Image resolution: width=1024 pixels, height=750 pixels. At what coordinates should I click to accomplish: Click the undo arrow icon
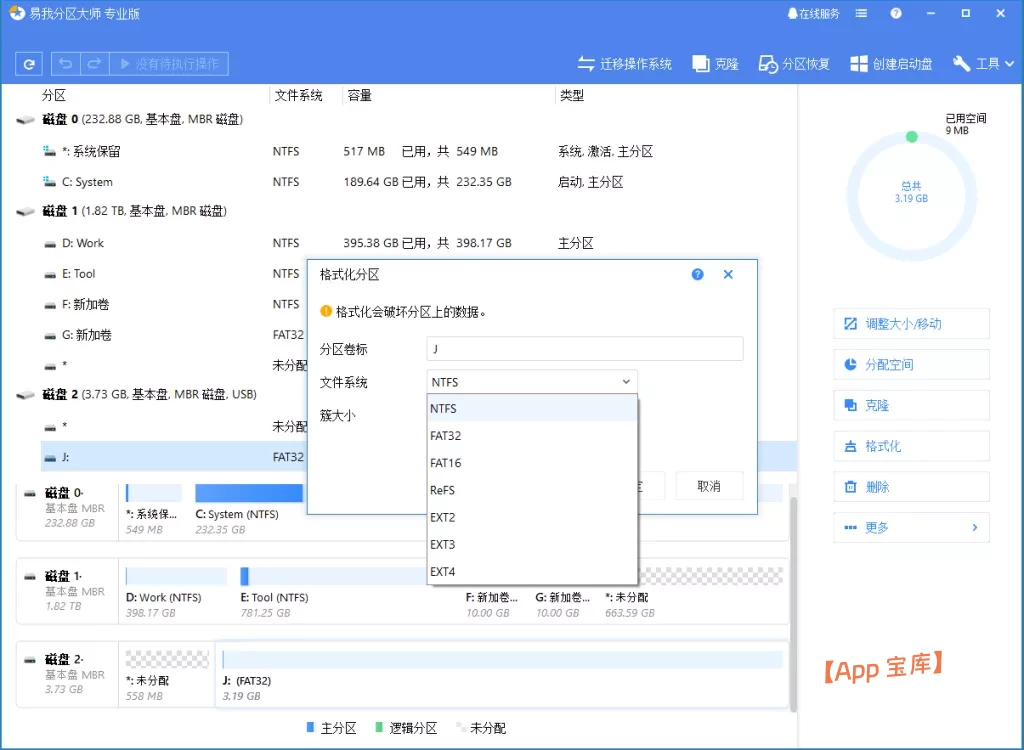coord(66,64)
